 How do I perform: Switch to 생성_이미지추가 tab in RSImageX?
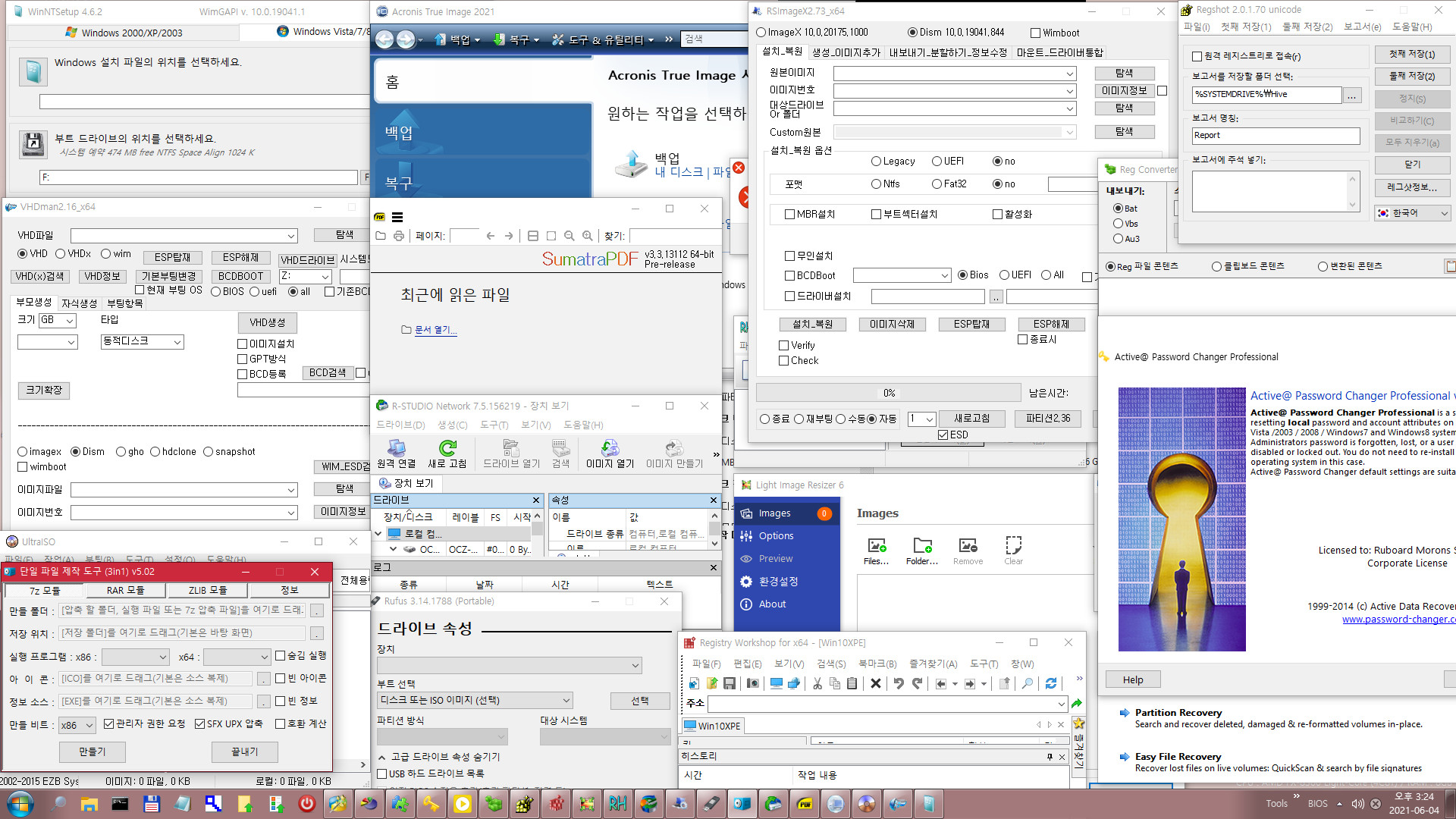[x=846, y=52]
